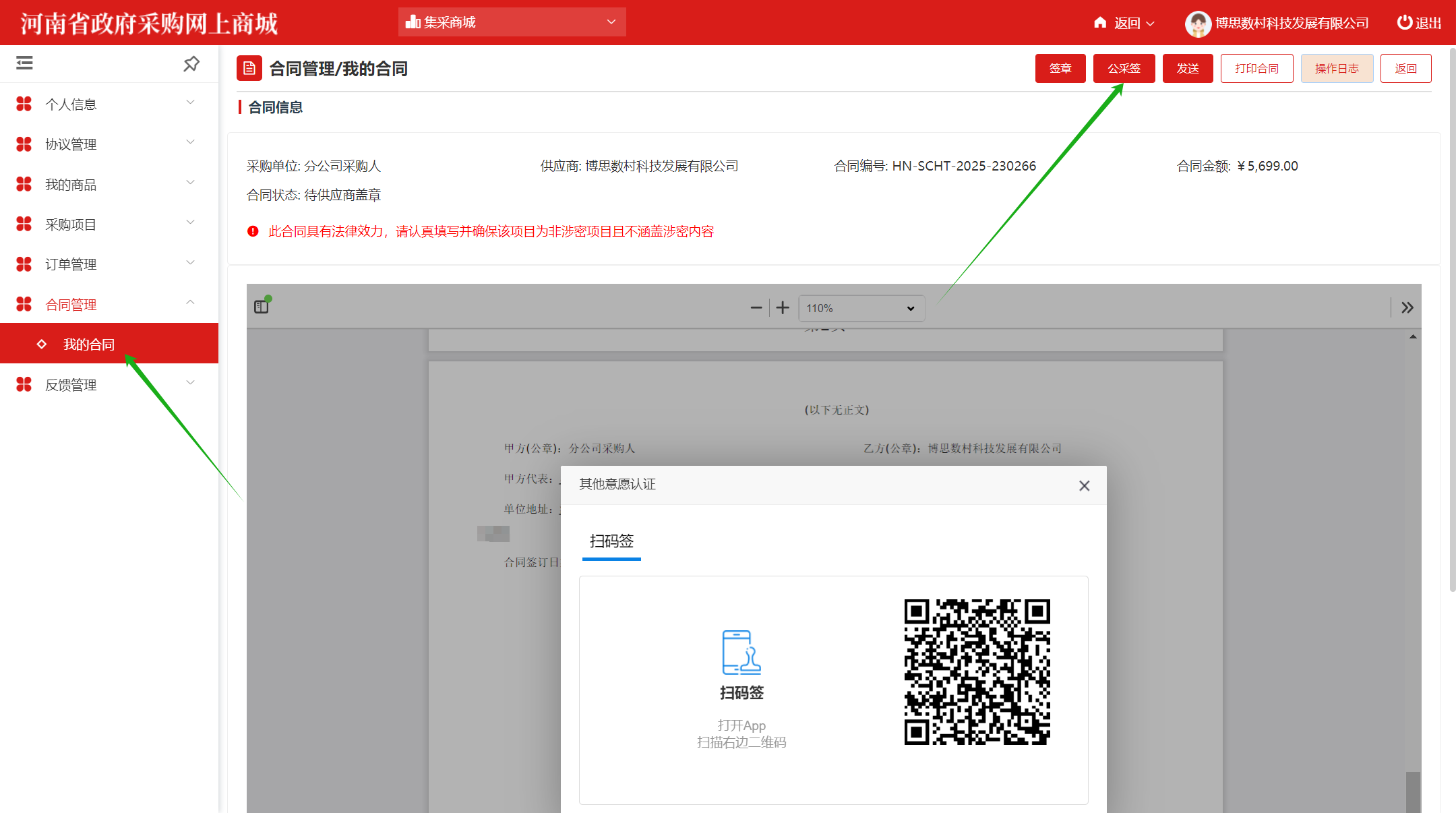Click the page vertical scrollbar
The width and height of the screenshot is (1456, 813).
tap(1452, 320)
